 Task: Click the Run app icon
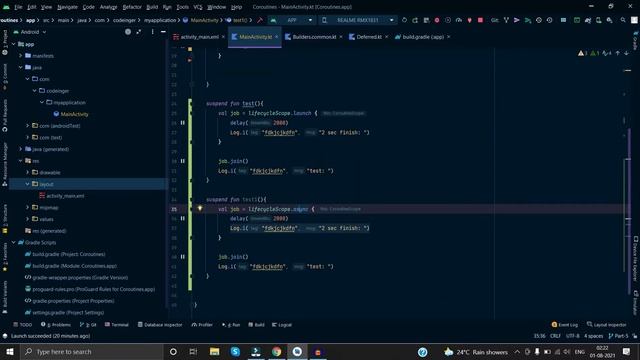pos(404,20)
